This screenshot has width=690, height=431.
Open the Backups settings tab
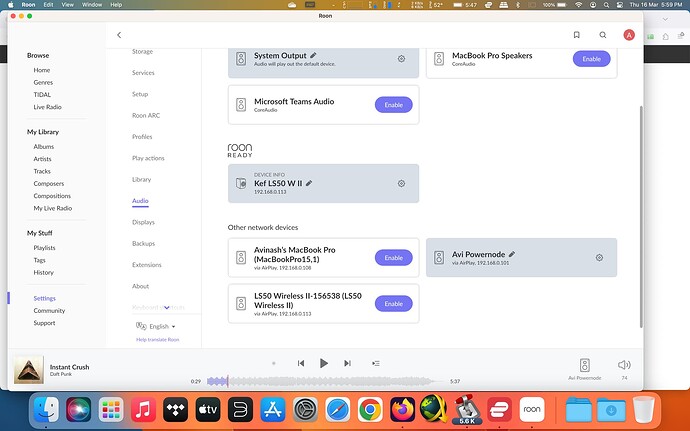click(143, 243)
